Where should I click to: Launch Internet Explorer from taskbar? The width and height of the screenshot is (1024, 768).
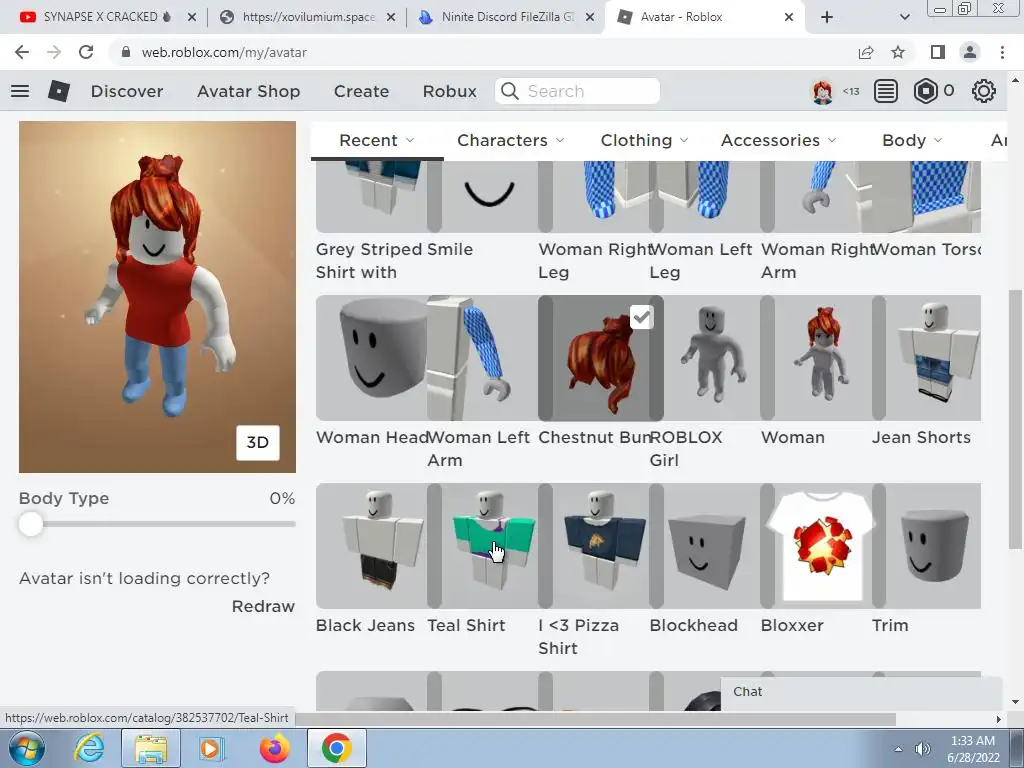pyautogui.click(x=89, y=748)
